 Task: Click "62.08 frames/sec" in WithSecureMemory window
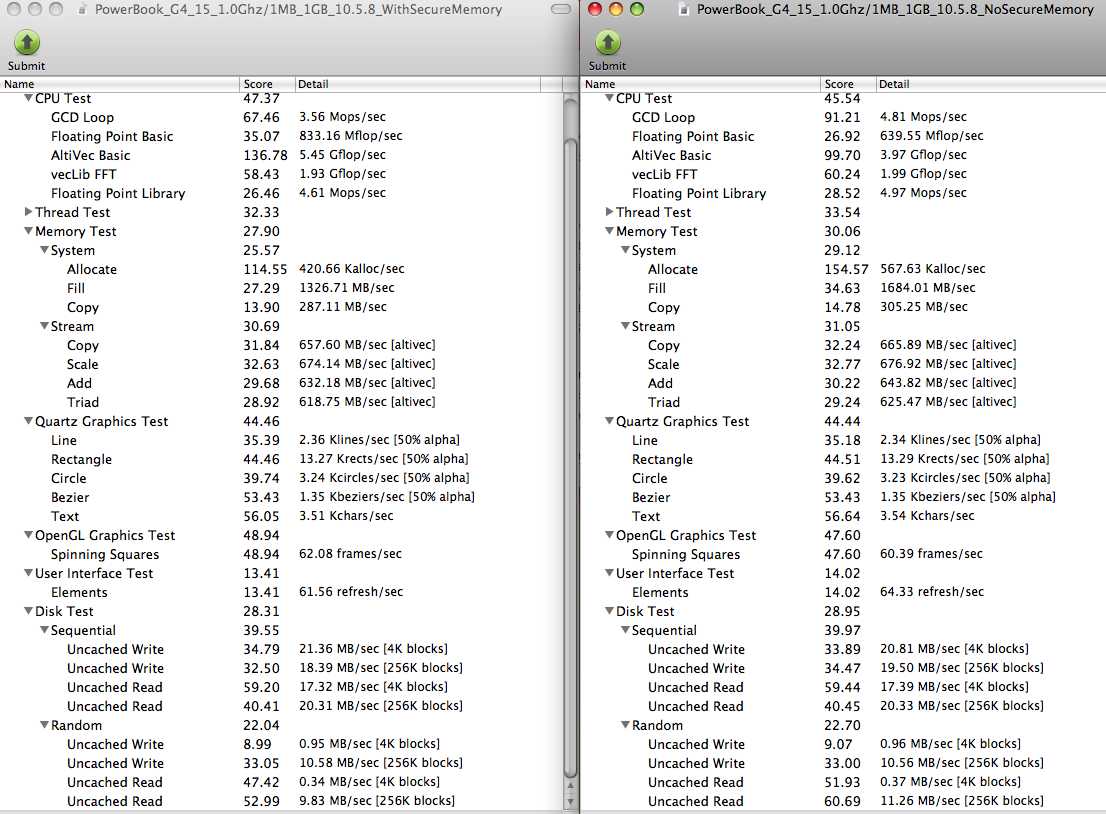click(351, 554)
